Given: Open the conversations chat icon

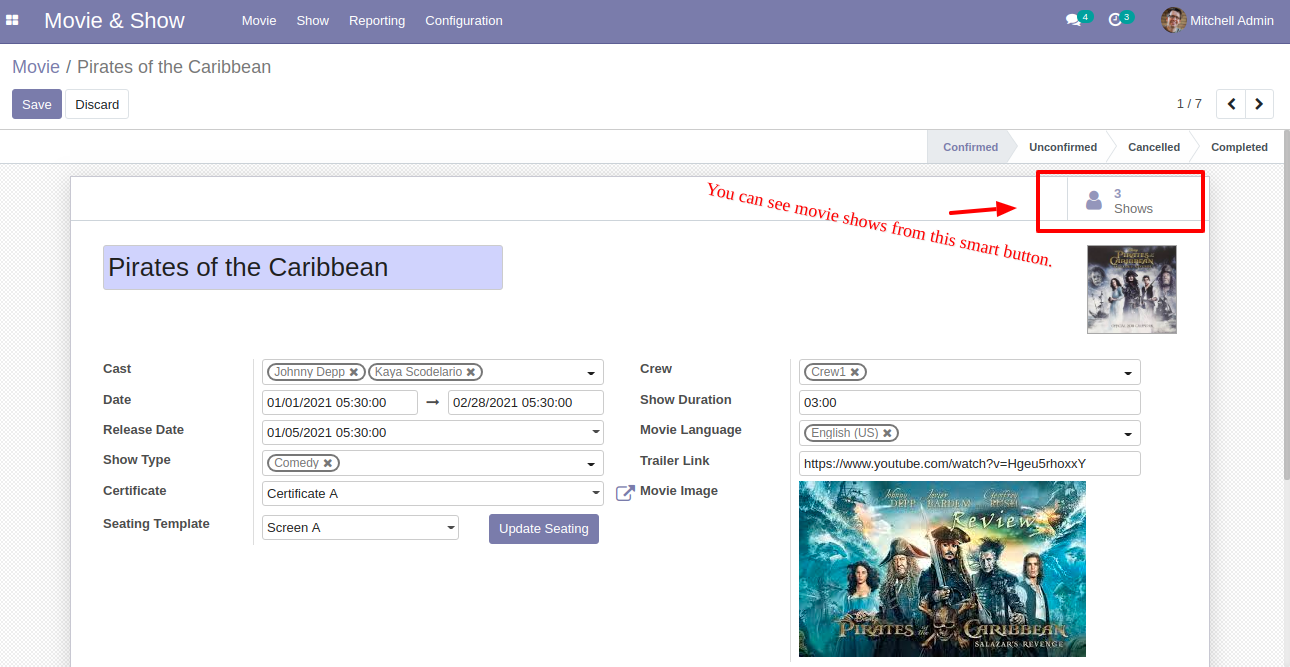Looking at the screenshot, I should pos(1073,20).
